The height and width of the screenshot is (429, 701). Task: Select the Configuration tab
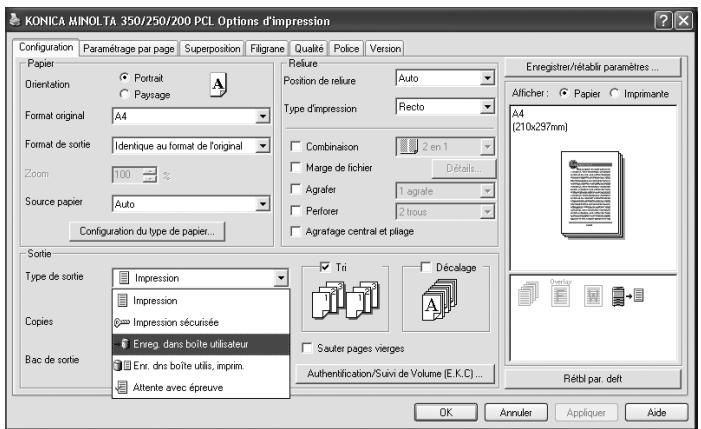(x=46, y=47)
